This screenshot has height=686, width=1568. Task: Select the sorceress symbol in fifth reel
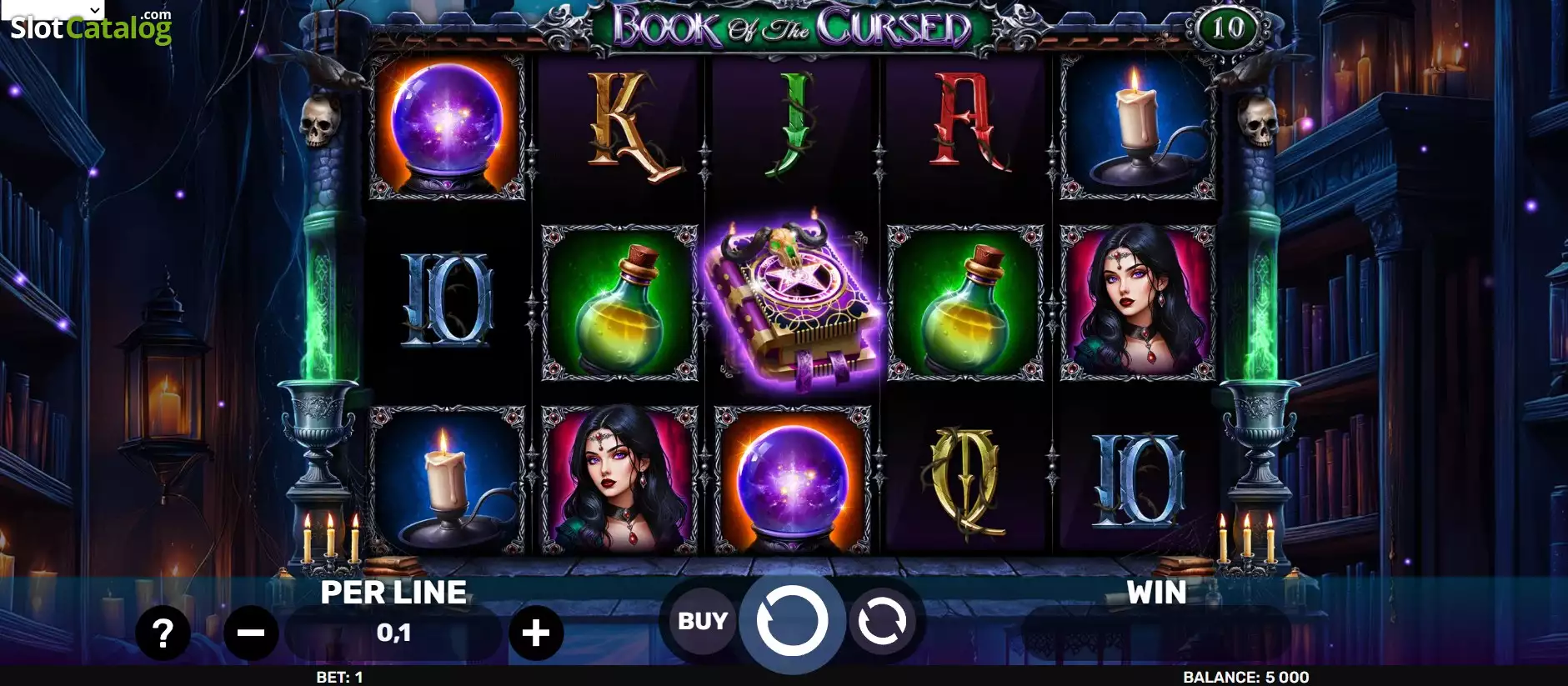[1138, 303]
